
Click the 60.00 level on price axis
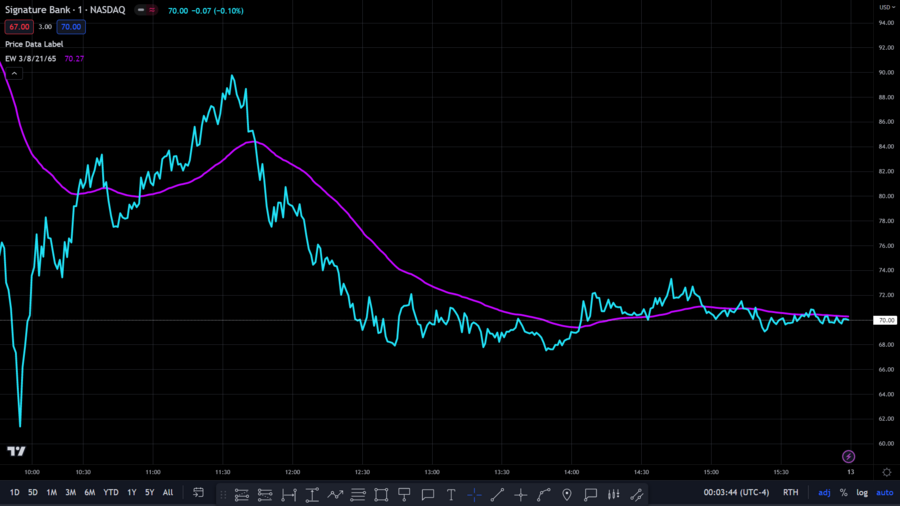(x=886, y=443)
